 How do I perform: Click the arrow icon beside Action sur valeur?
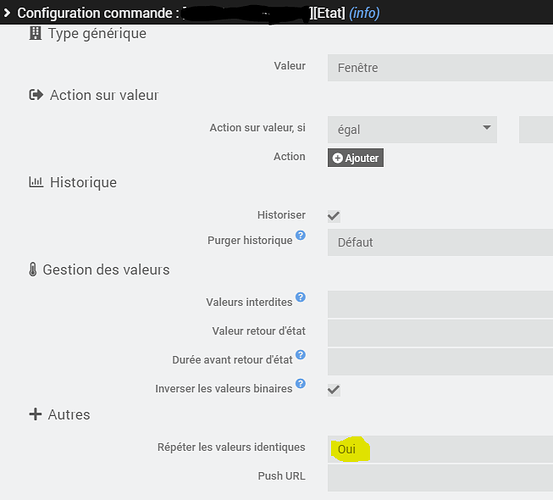click(x=36, y=95)
